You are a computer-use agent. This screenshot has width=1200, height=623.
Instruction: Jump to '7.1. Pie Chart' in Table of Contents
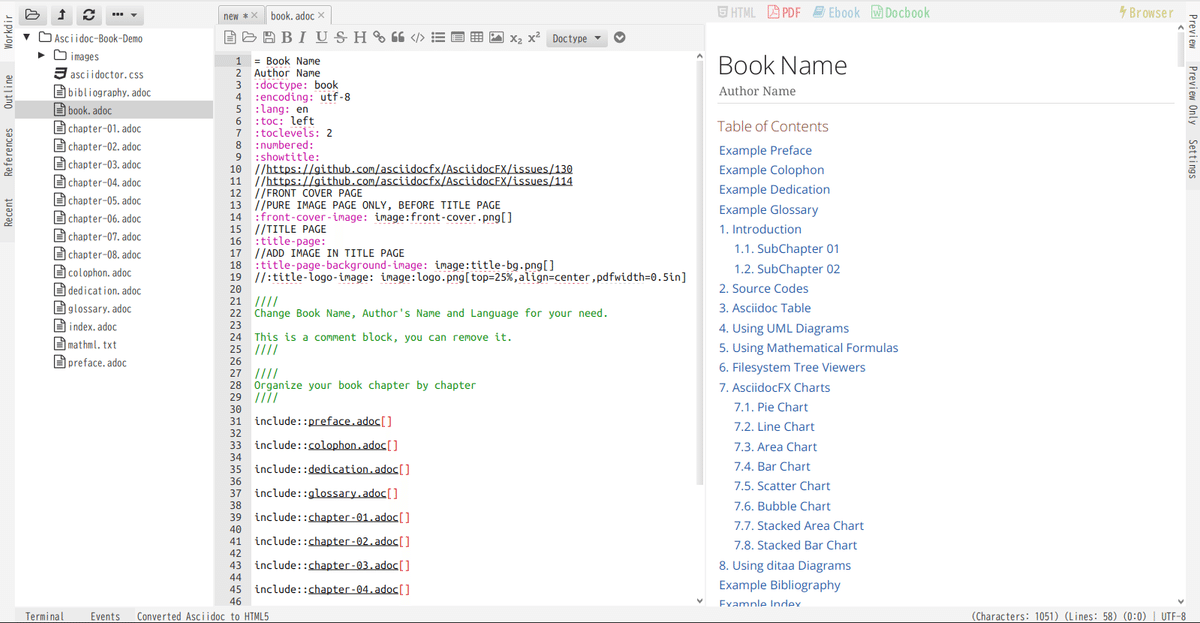[x=771, y=407]
